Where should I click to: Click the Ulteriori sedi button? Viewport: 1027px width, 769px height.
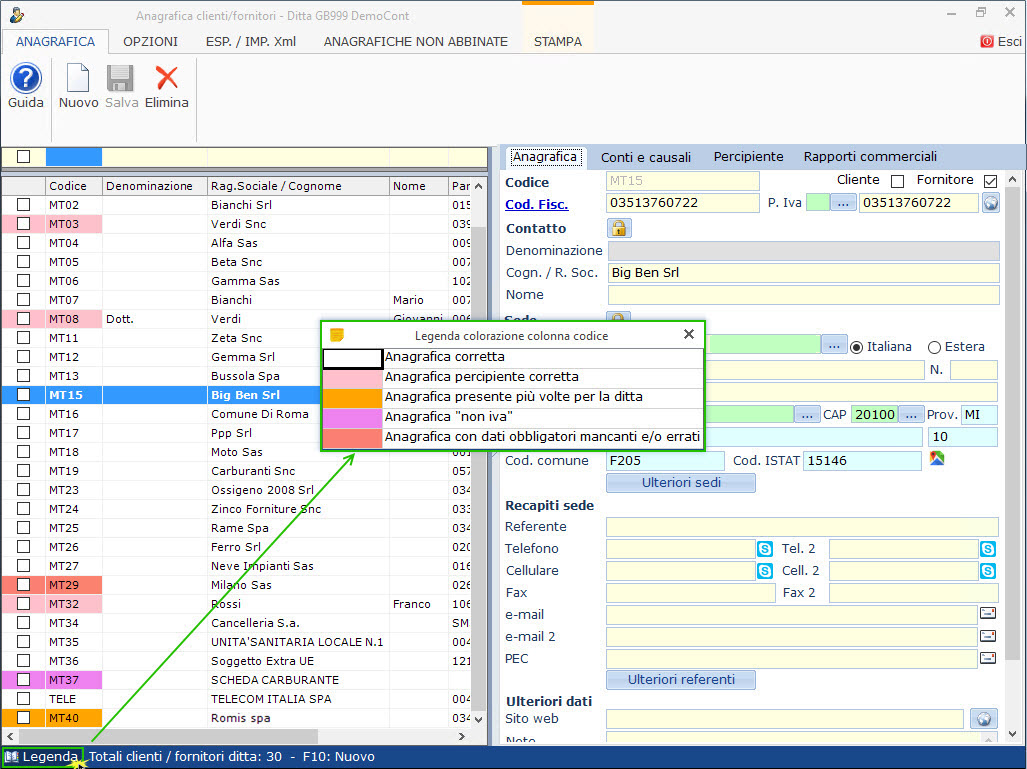point(680,483)
